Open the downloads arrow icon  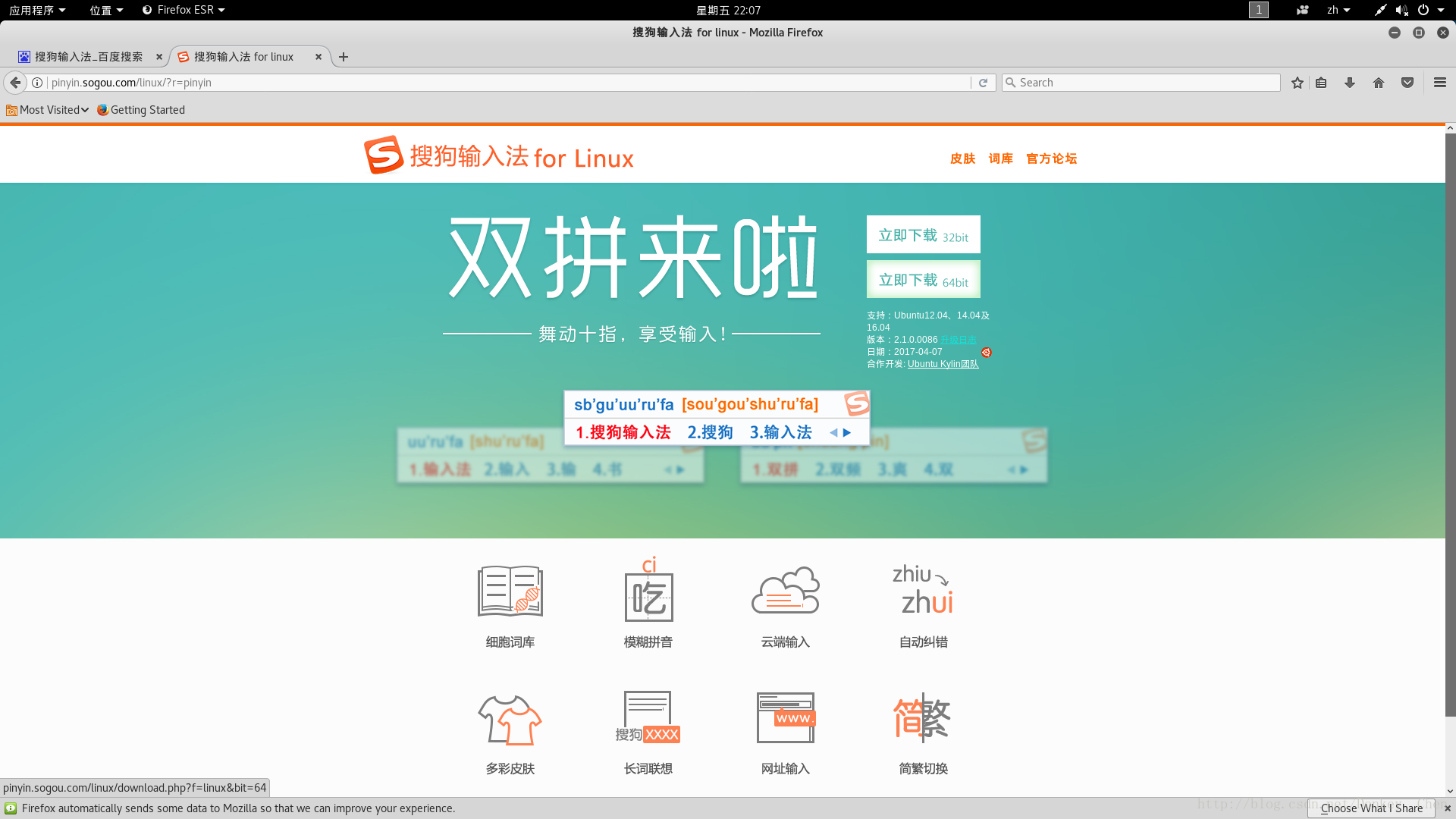point(1350,83)
